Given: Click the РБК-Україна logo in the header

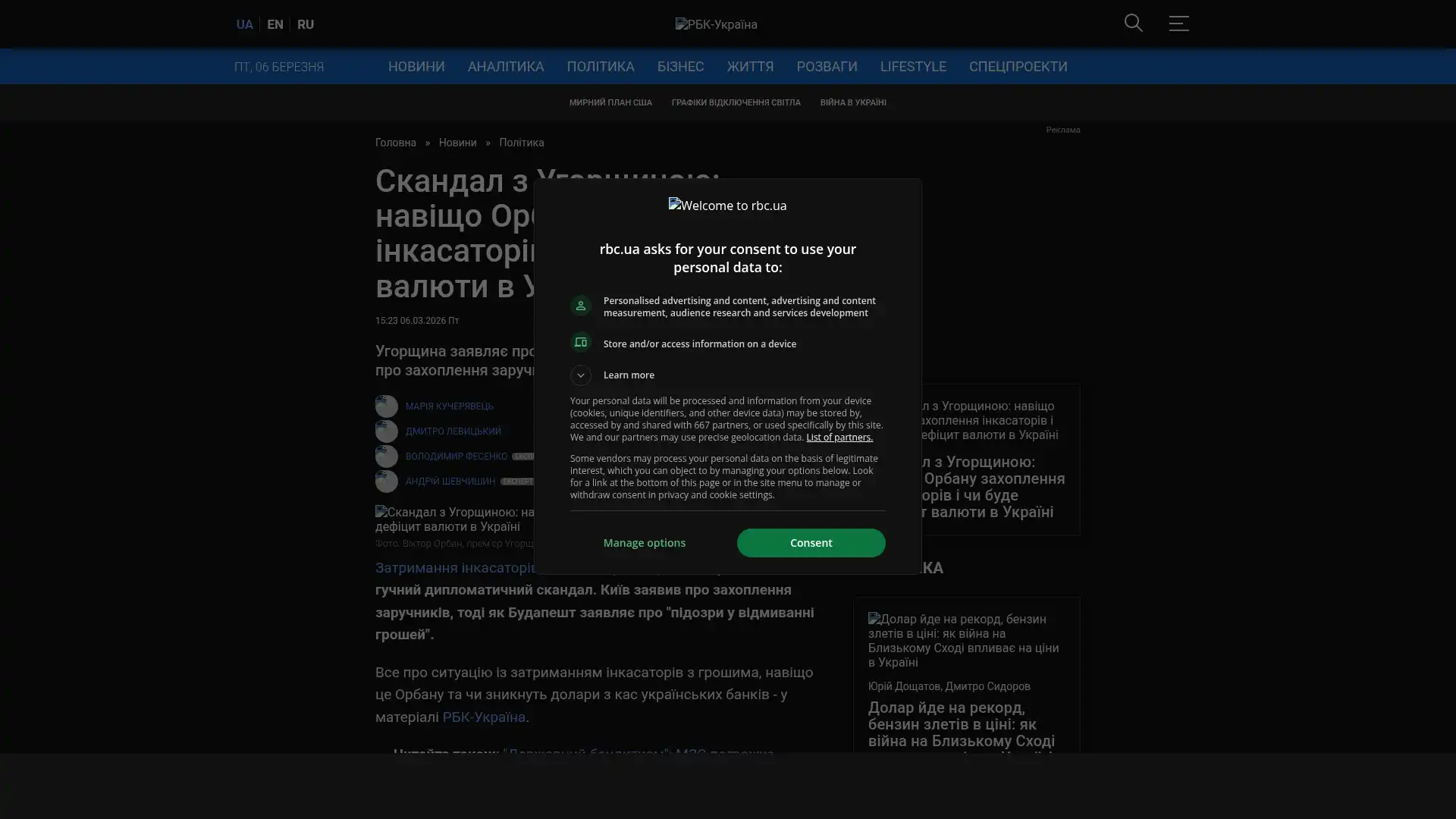Looking at the screenshot, I should pyautogui.click(x=716, y=24).
